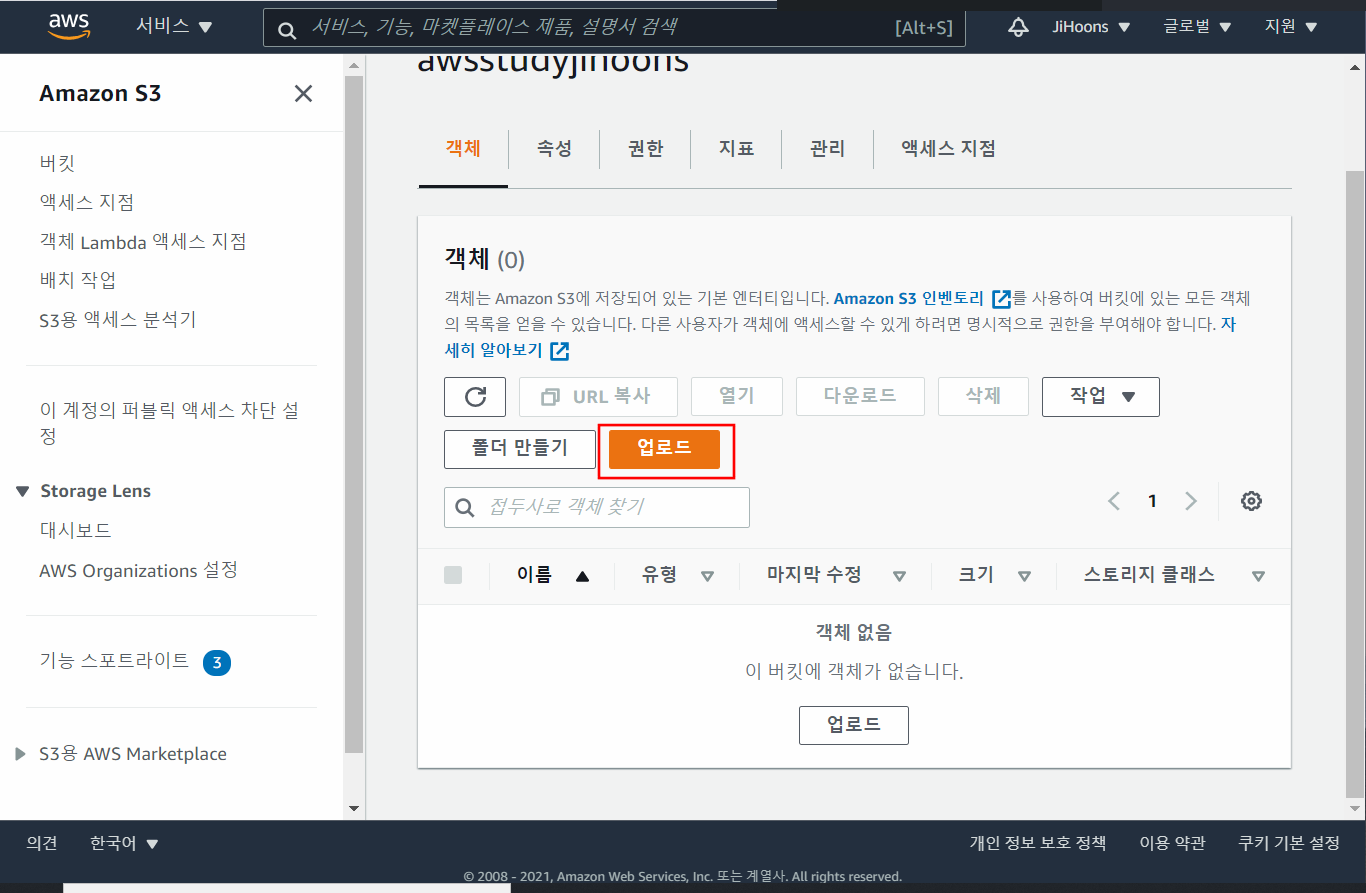Click 업로드 button in empty table area
The height and width of the screenshot is (893, 1366).
[854, 725]
